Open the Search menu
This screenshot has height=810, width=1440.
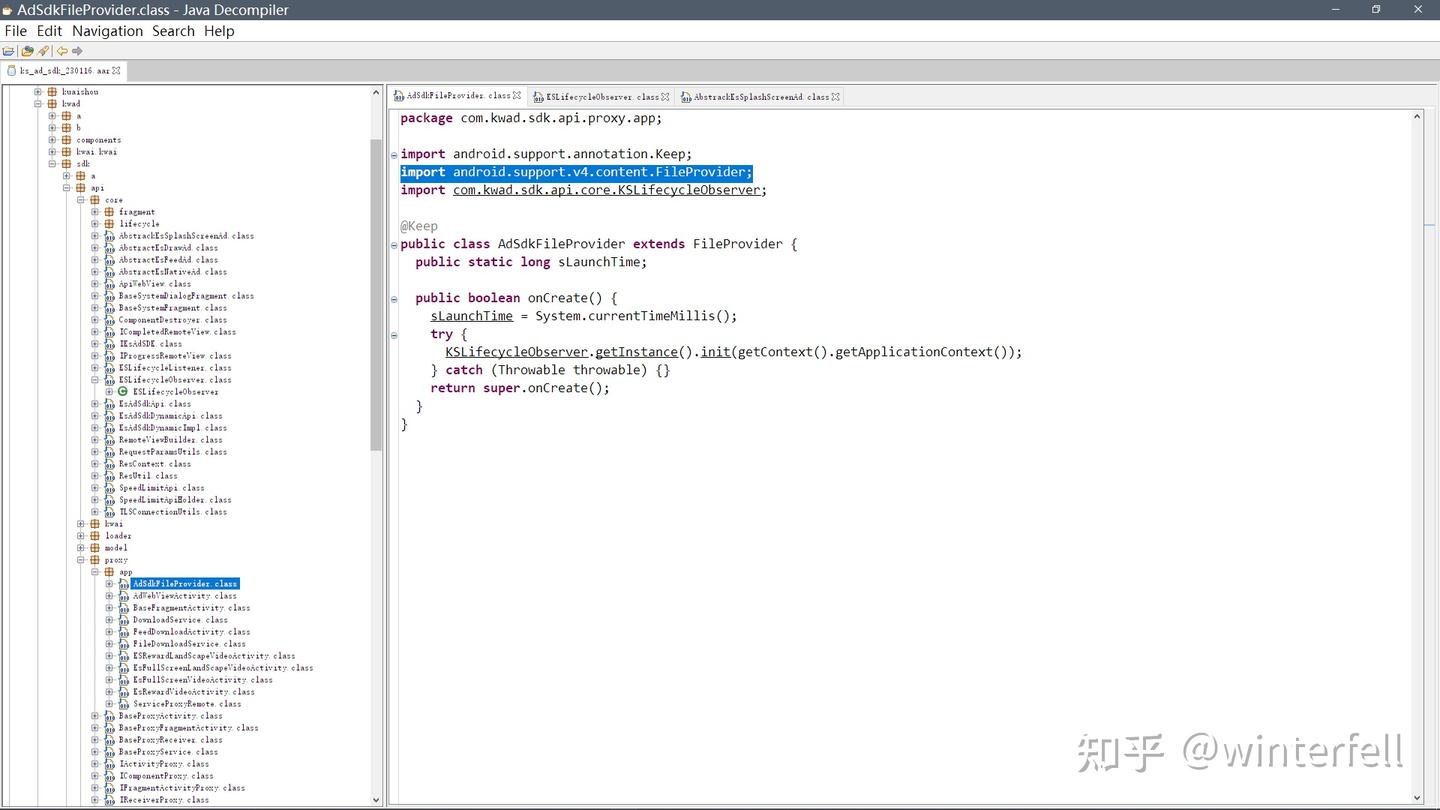point(173,31)
